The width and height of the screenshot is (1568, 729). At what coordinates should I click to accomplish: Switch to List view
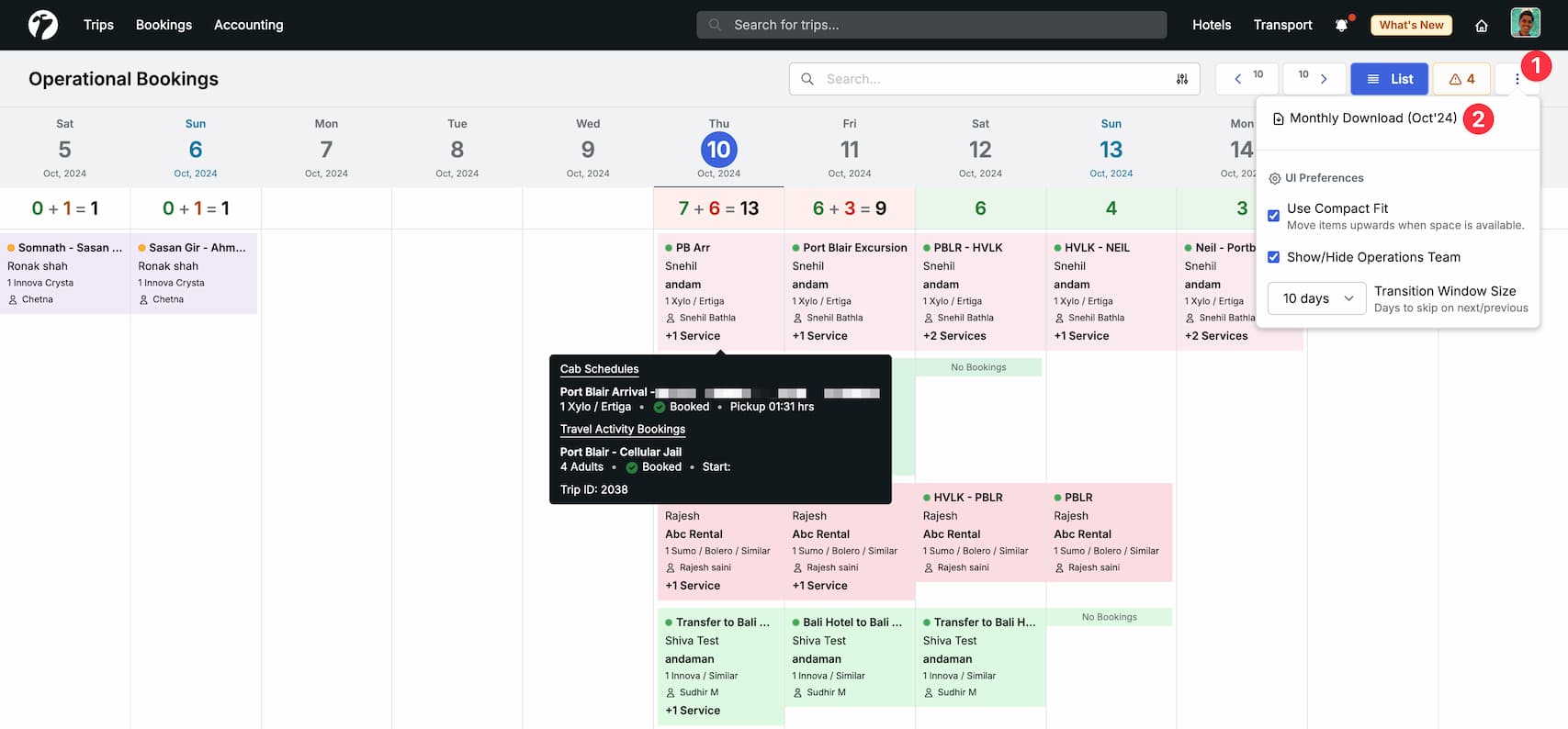point(1389,79)
